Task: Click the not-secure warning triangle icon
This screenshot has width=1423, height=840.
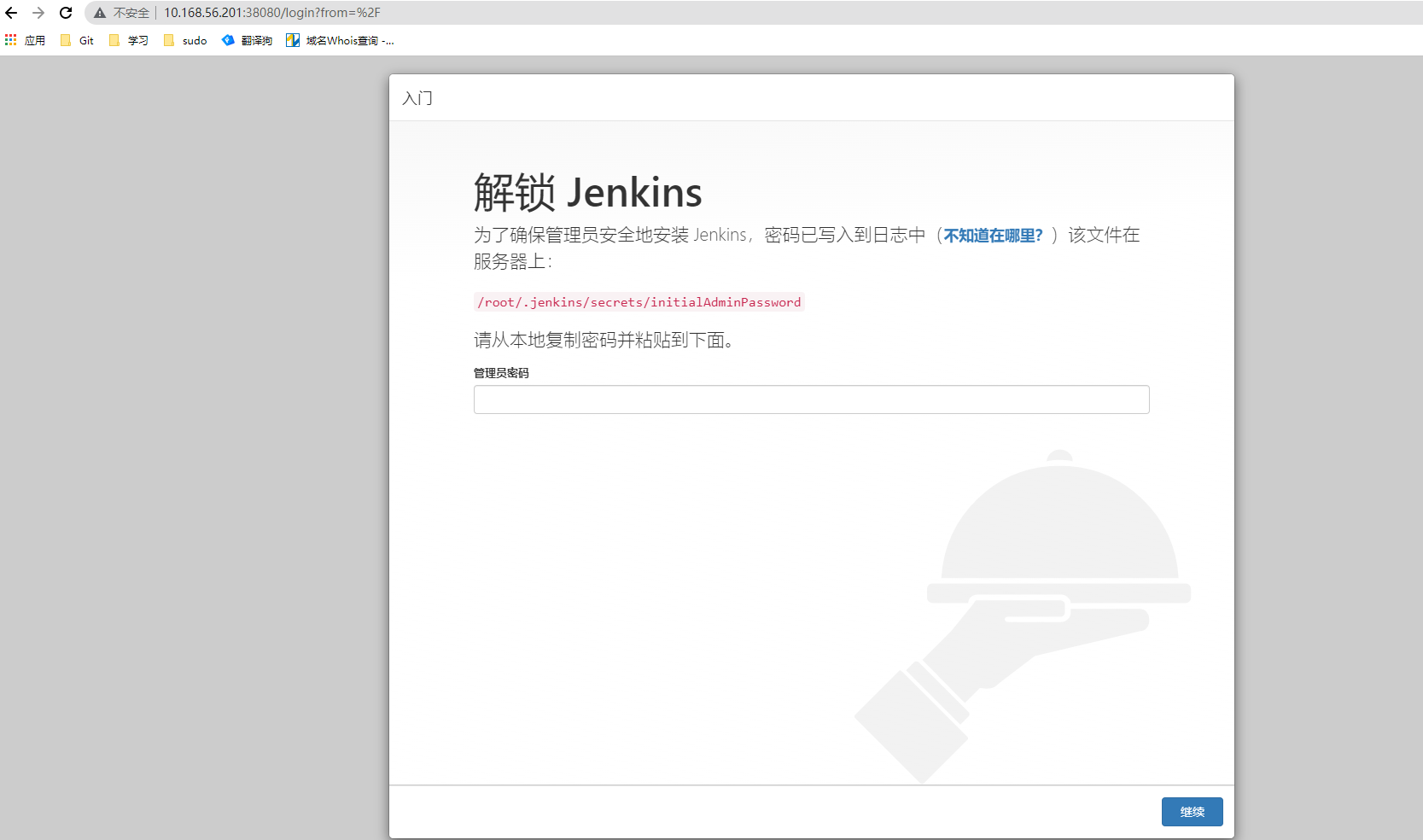Action: coord(100,13)
